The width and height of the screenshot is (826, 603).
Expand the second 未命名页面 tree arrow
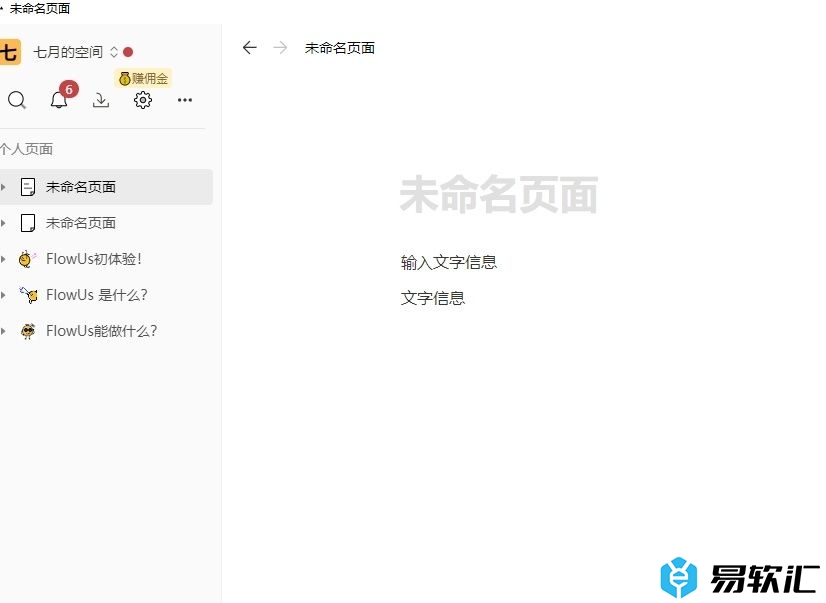[x=3, y=223]
